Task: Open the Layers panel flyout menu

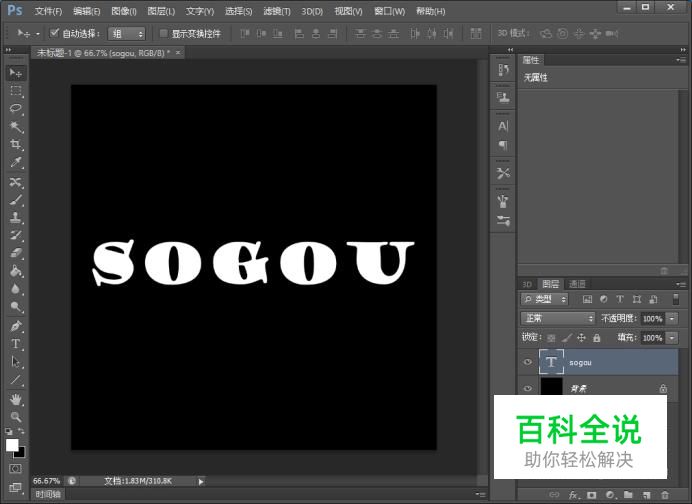Action: 681,284
